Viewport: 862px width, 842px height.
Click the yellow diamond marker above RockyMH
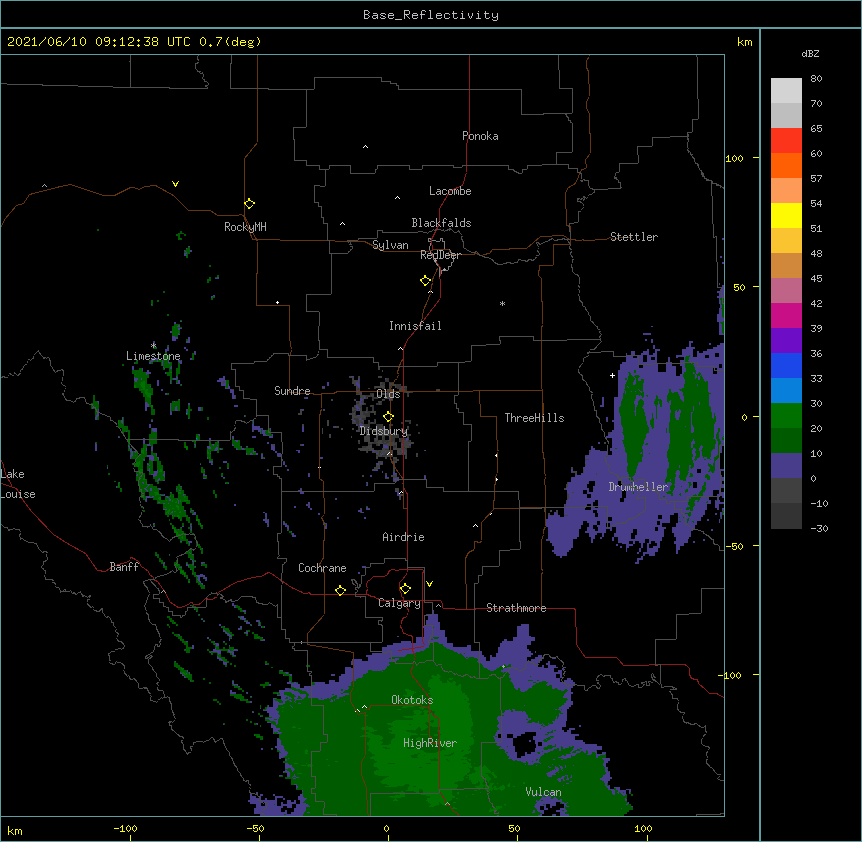[249, 204]
